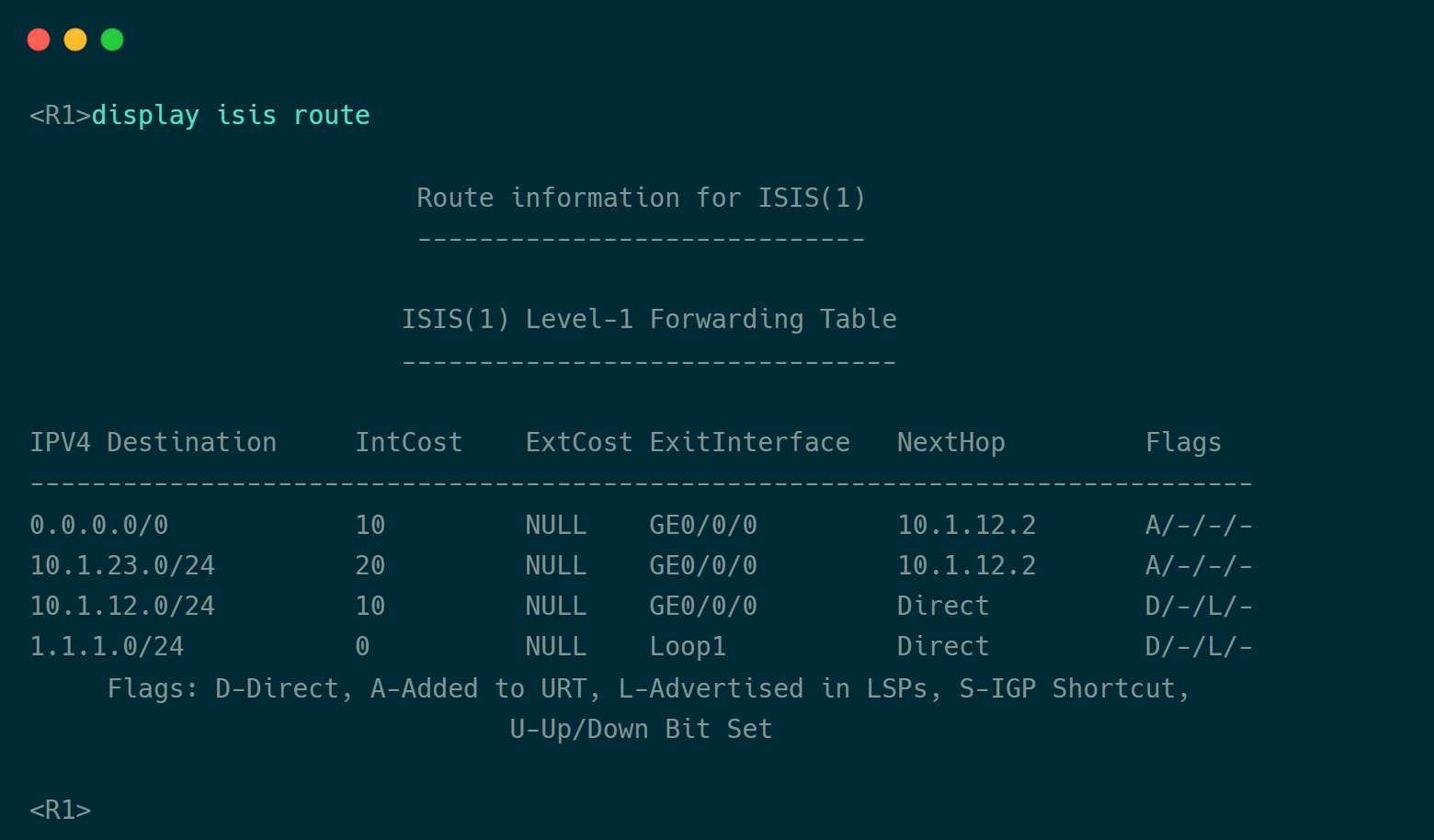The width and height of the screenshot is (1434, 840).
Task: Click the 'U-Up/Down Bit Set' legend text
Action: [x=641, y=729]
